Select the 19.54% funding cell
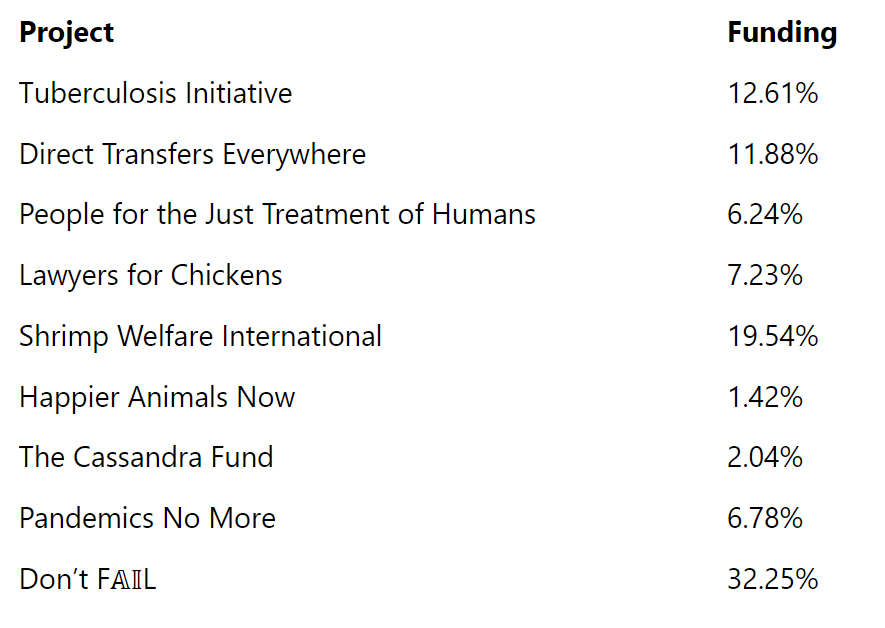885x628 pixels. 773,337
